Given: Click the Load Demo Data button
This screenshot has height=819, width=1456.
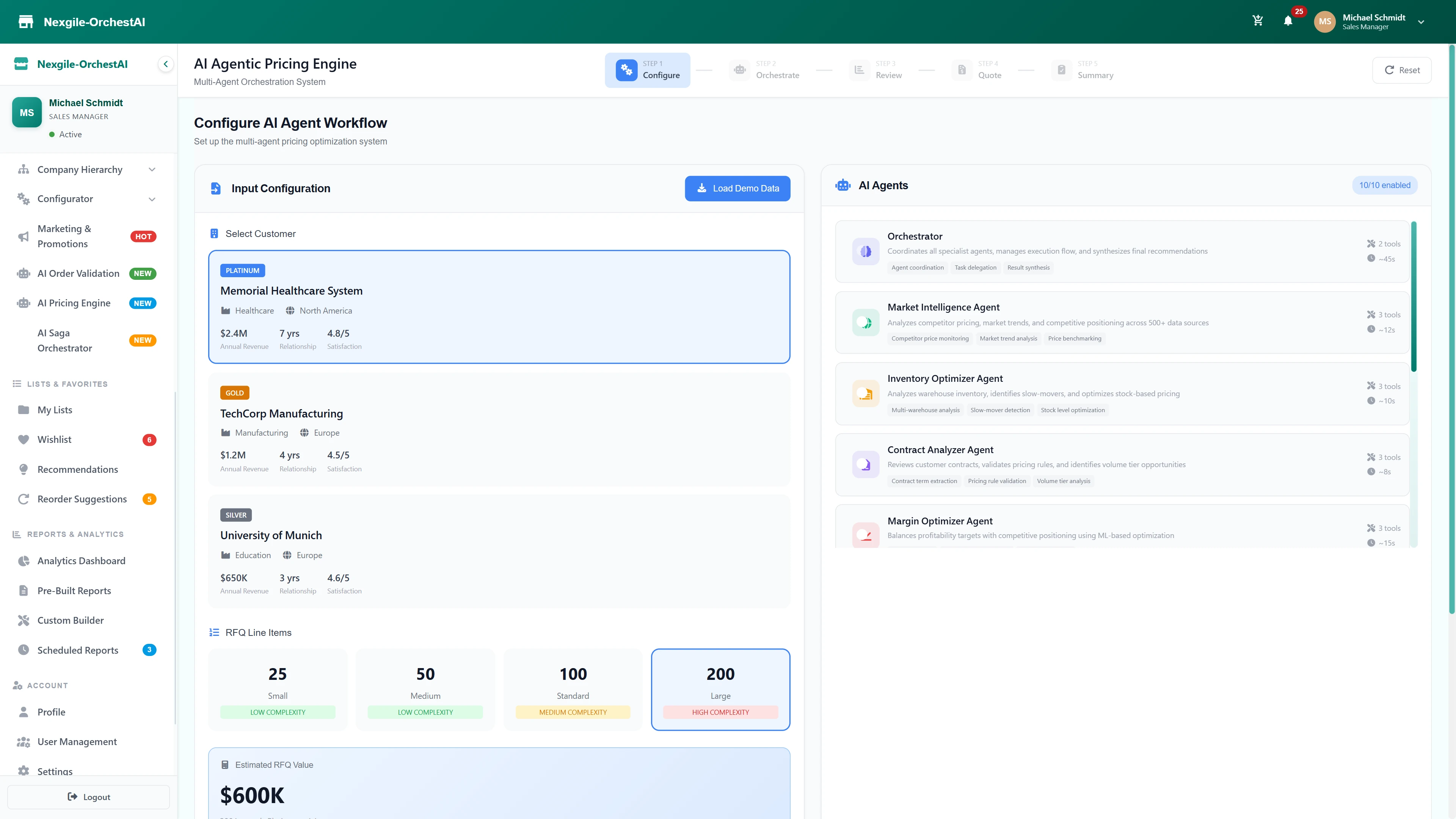Looking at the screenshot, I should [737, 188].
